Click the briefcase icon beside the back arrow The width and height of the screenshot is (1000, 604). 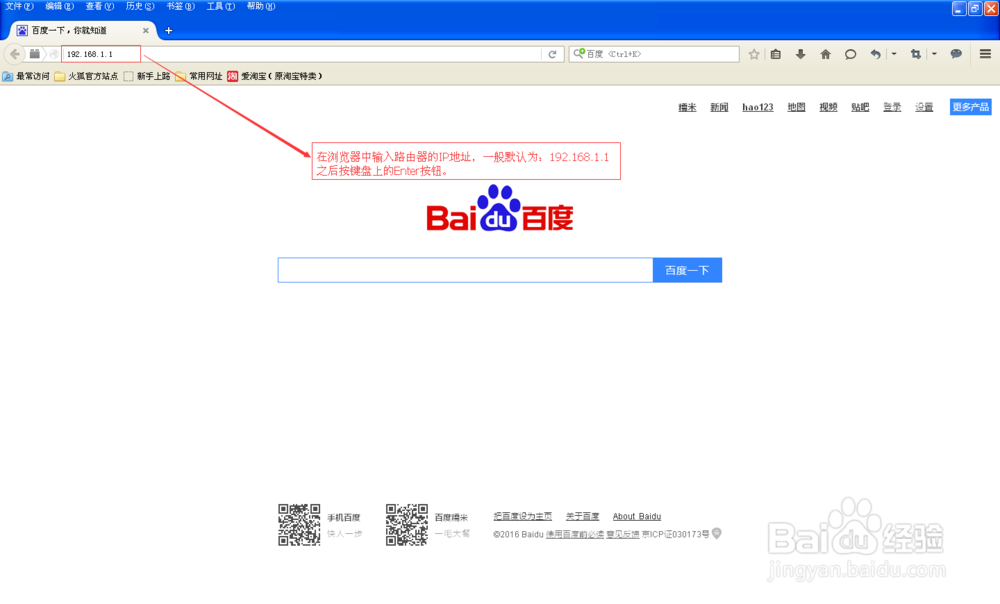[35, 54]
